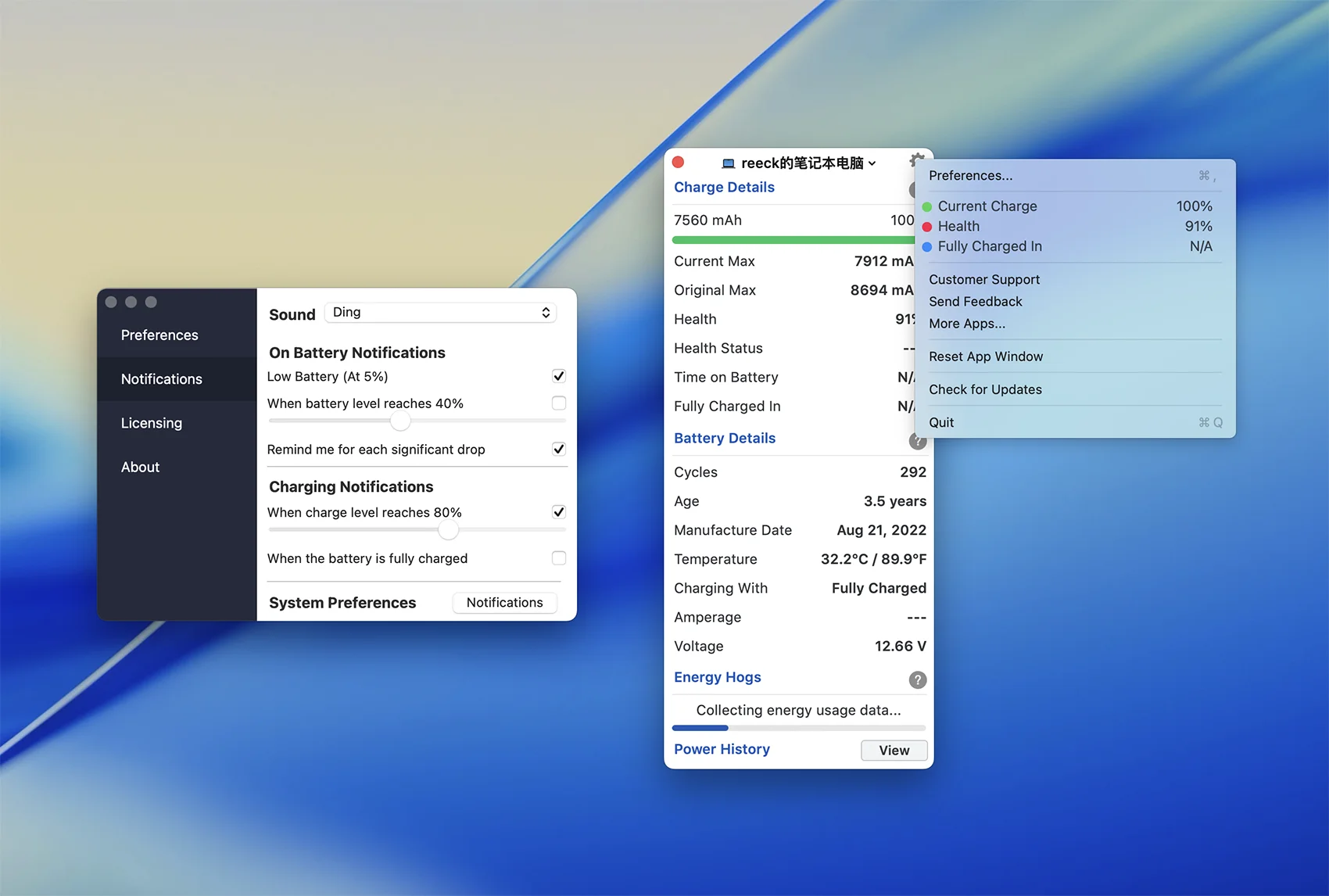Screen dimensions: 1329x896
Task: Open the Sound dropdown set to Ding
Action: coord(440,313)
